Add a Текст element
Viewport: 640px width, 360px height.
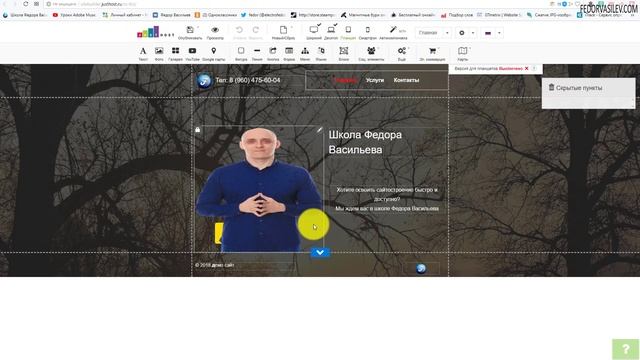click(143, 51)
